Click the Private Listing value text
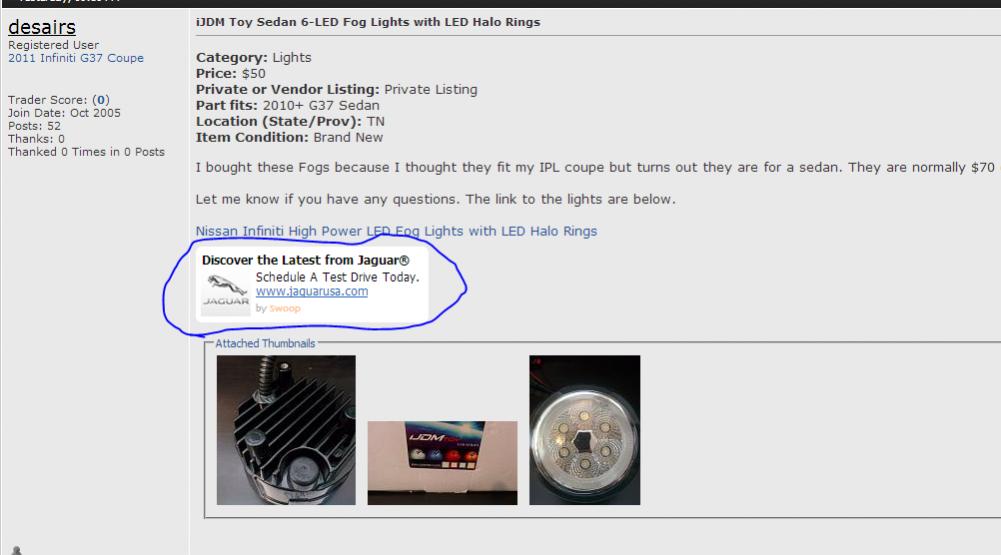 (430, 89)
